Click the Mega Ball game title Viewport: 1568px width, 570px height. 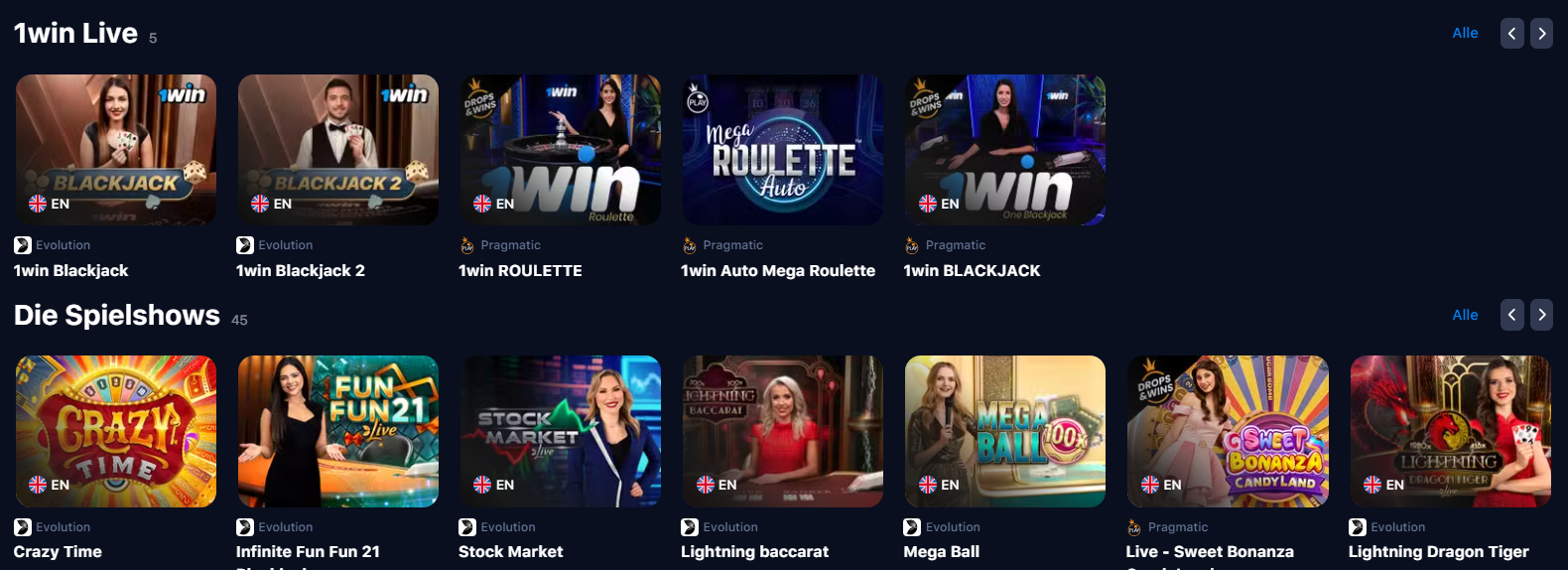[x=941, y=551]
